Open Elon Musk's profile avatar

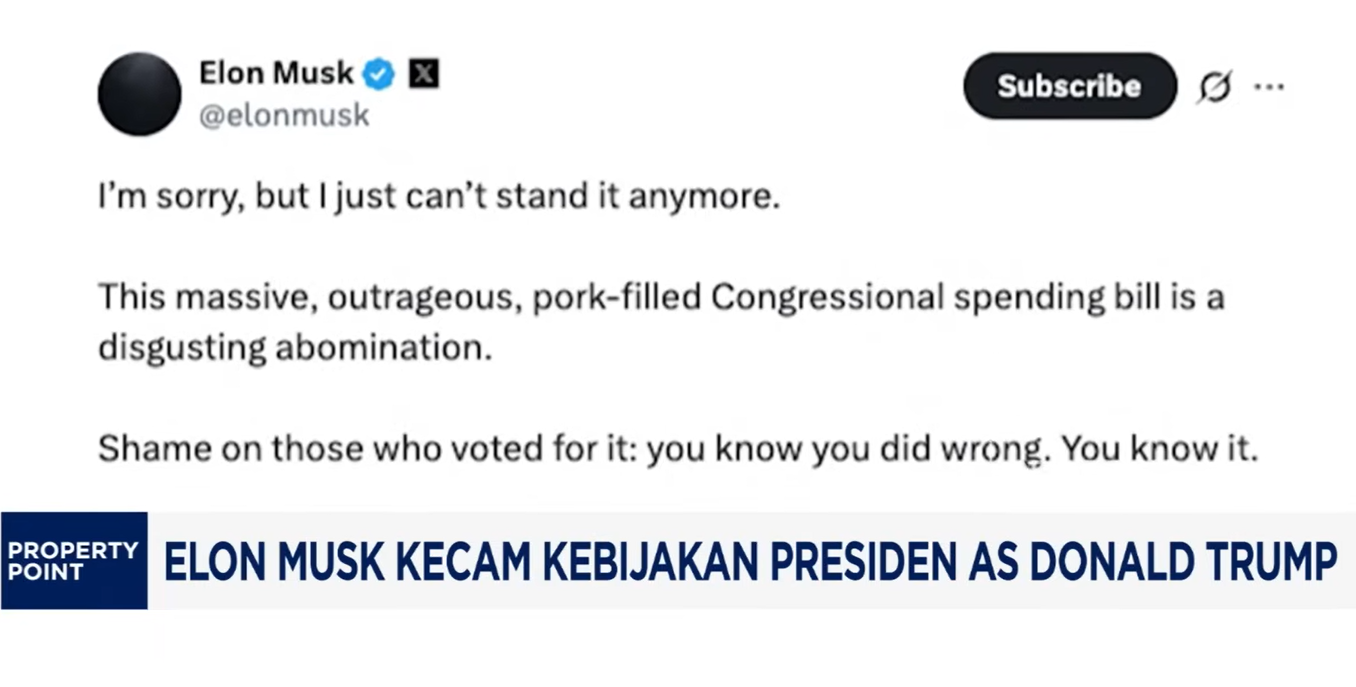[x=139, y=94]
